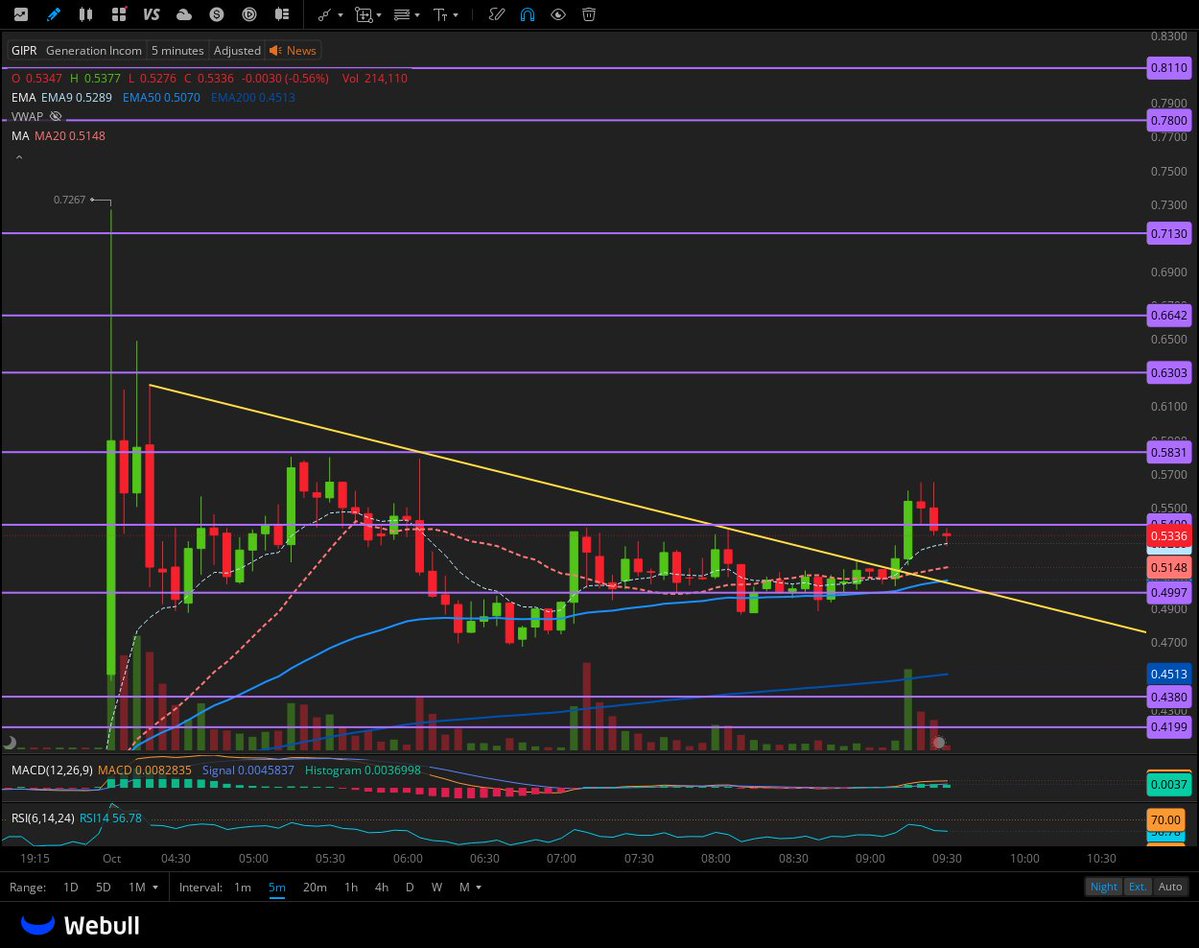Expand the measure tool dropdown arrow

pyautogui.click(x=379, y=15)
